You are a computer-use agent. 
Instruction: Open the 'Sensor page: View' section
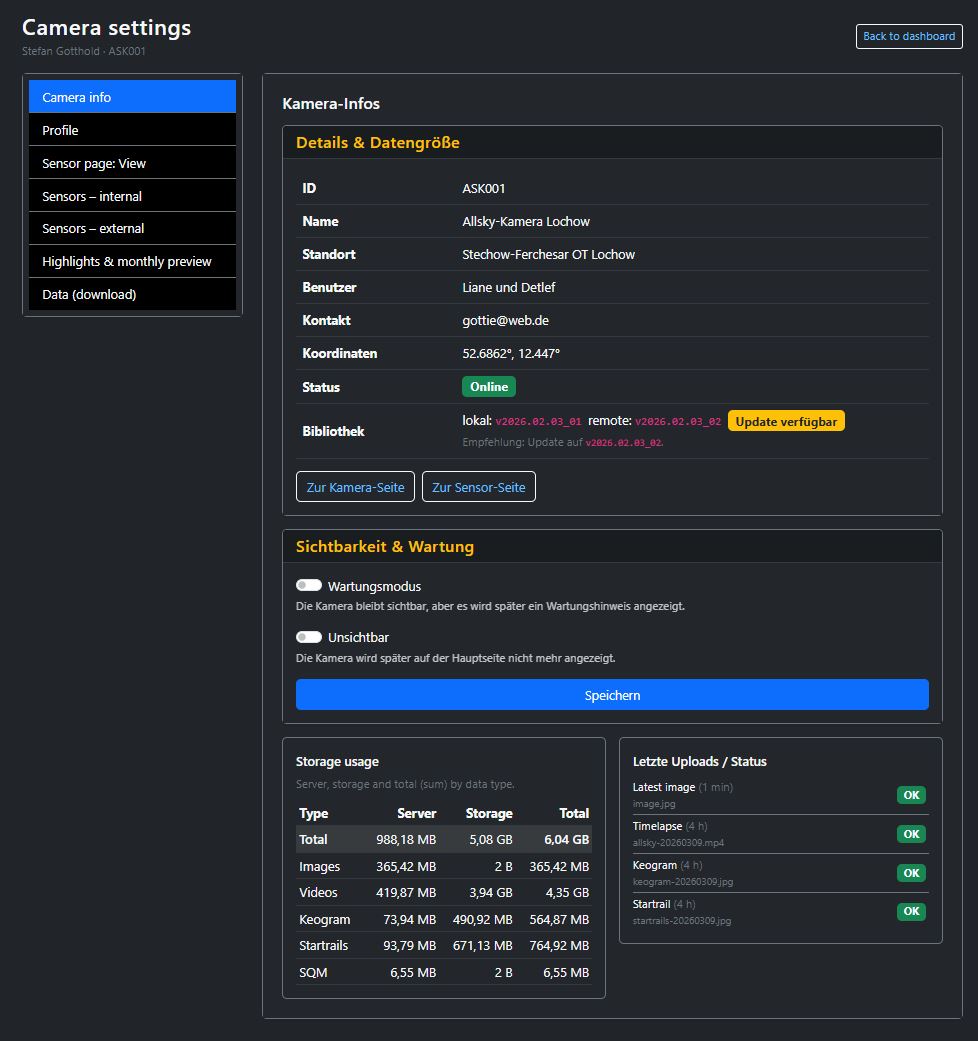[132, 162]
